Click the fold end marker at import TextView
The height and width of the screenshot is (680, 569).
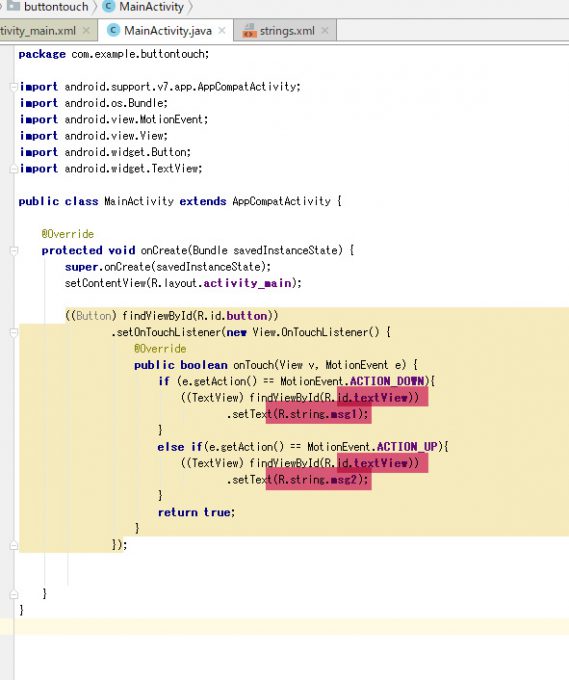(x=13, y=169)
